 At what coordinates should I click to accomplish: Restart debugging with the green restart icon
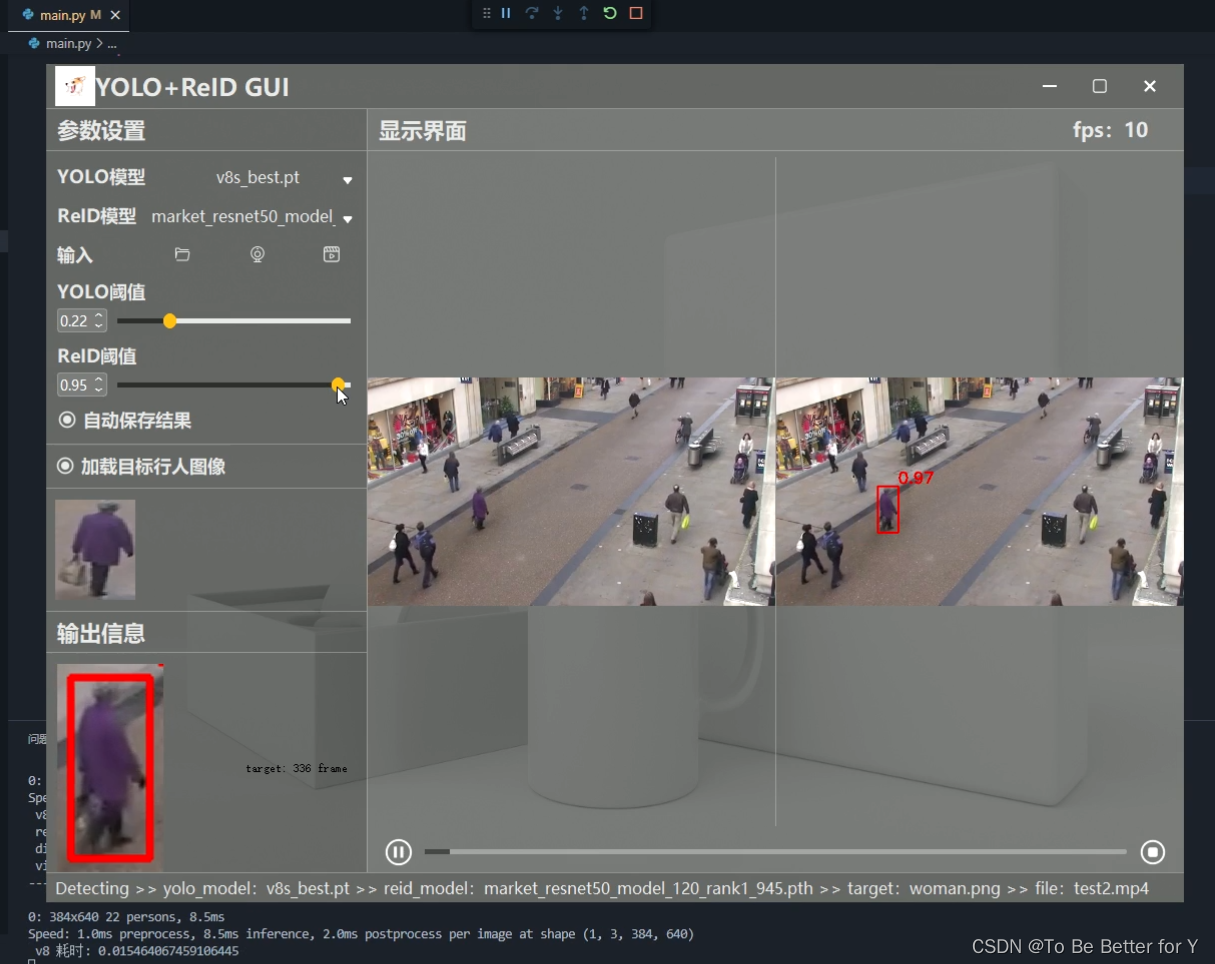tap(609, 13)
